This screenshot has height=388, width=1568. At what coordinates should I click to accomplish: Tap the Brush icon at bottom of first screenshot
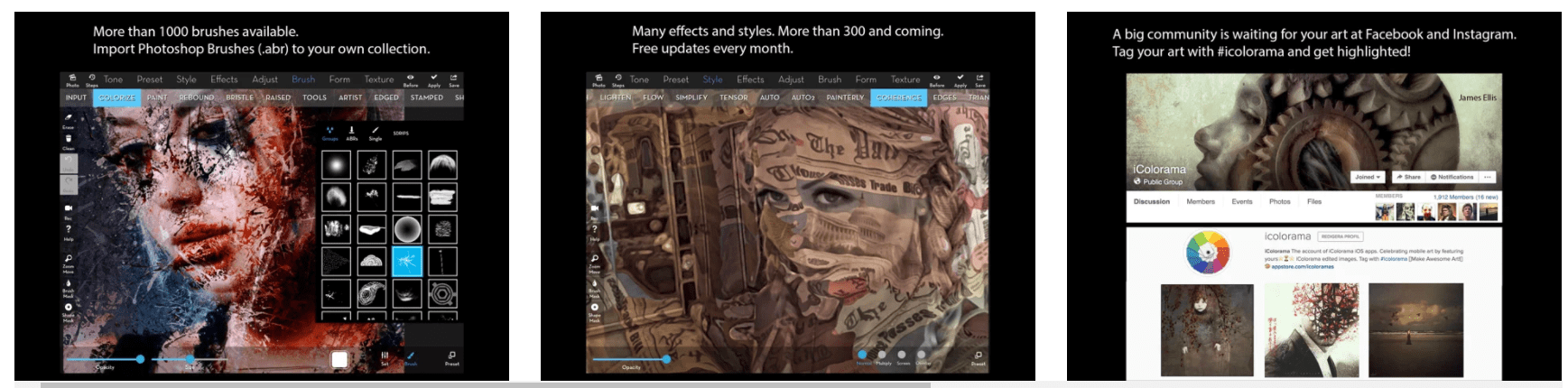(x=411, y=358)
